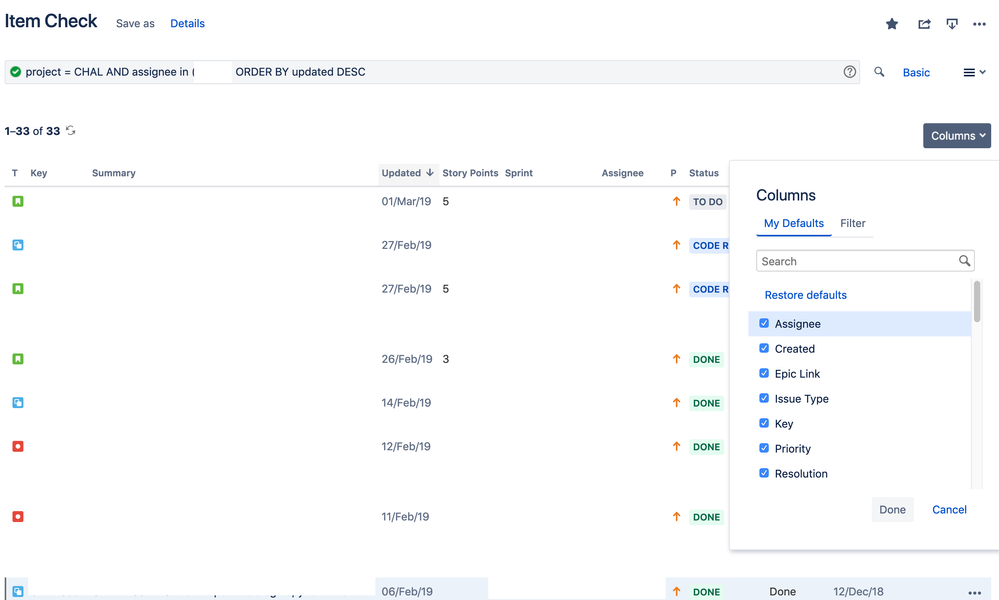Click priority arrow in 11/Feb/19 row
This screenshot has height=600, width=999.
click(676, 517)
